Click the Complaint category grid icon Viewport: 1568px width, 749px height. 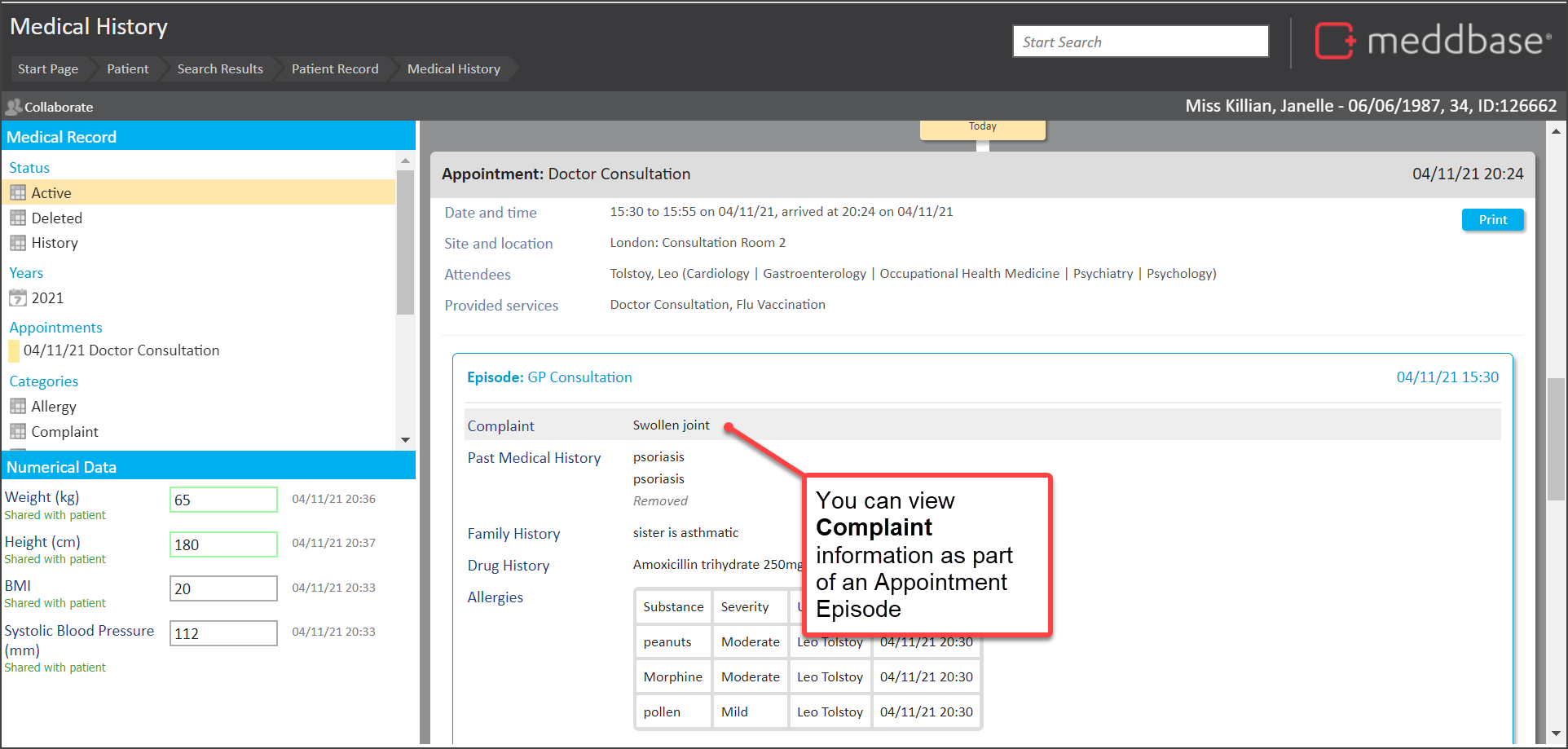[18, 432]
